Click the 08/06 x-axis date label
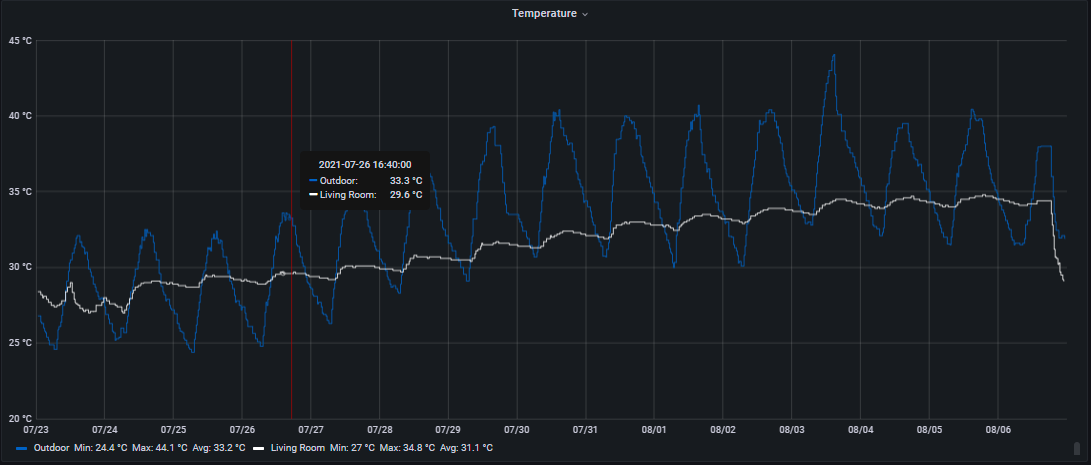 click(998, 429)
